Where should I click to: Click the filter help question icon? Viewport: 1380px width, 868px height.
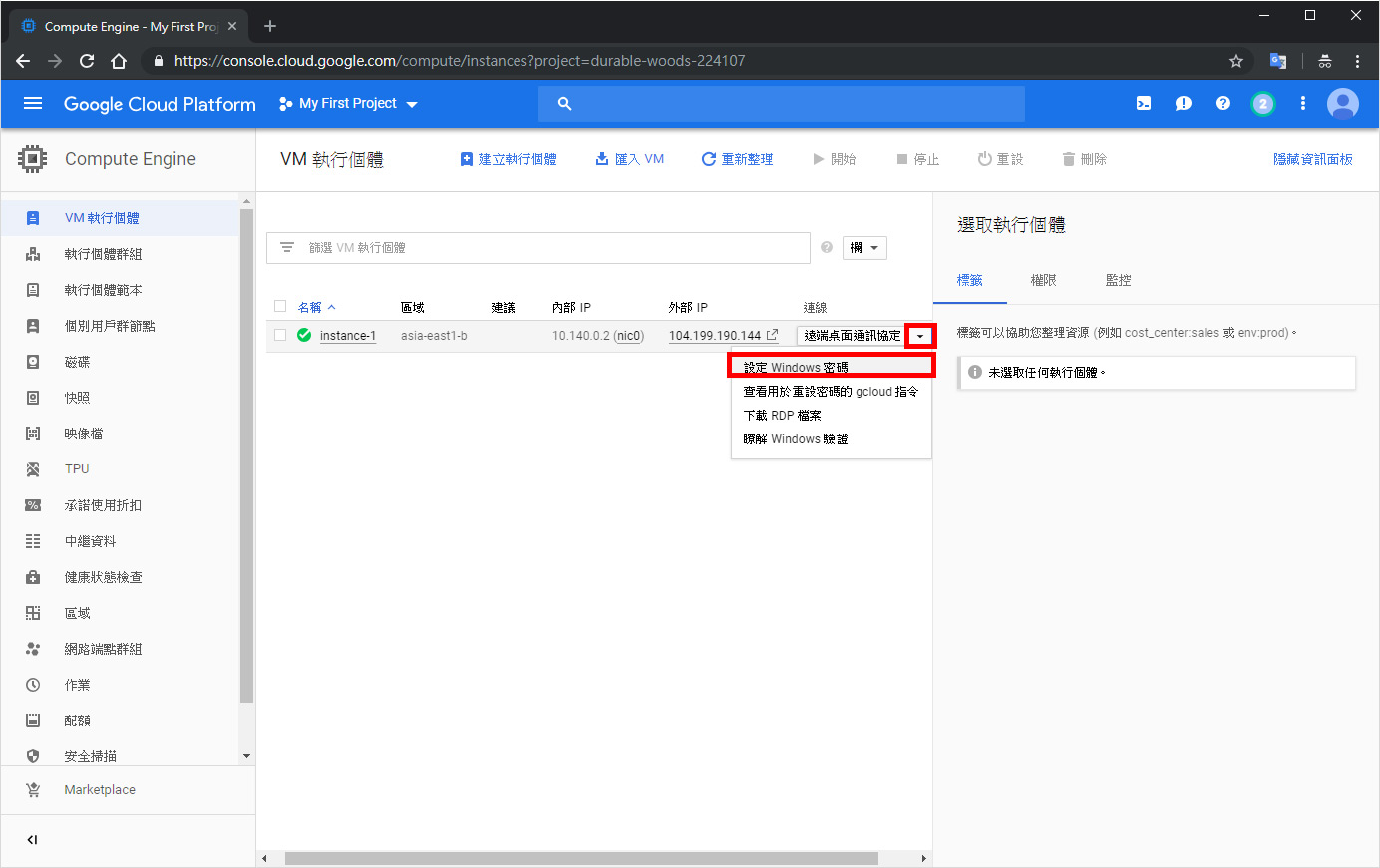tap(827, 247)
